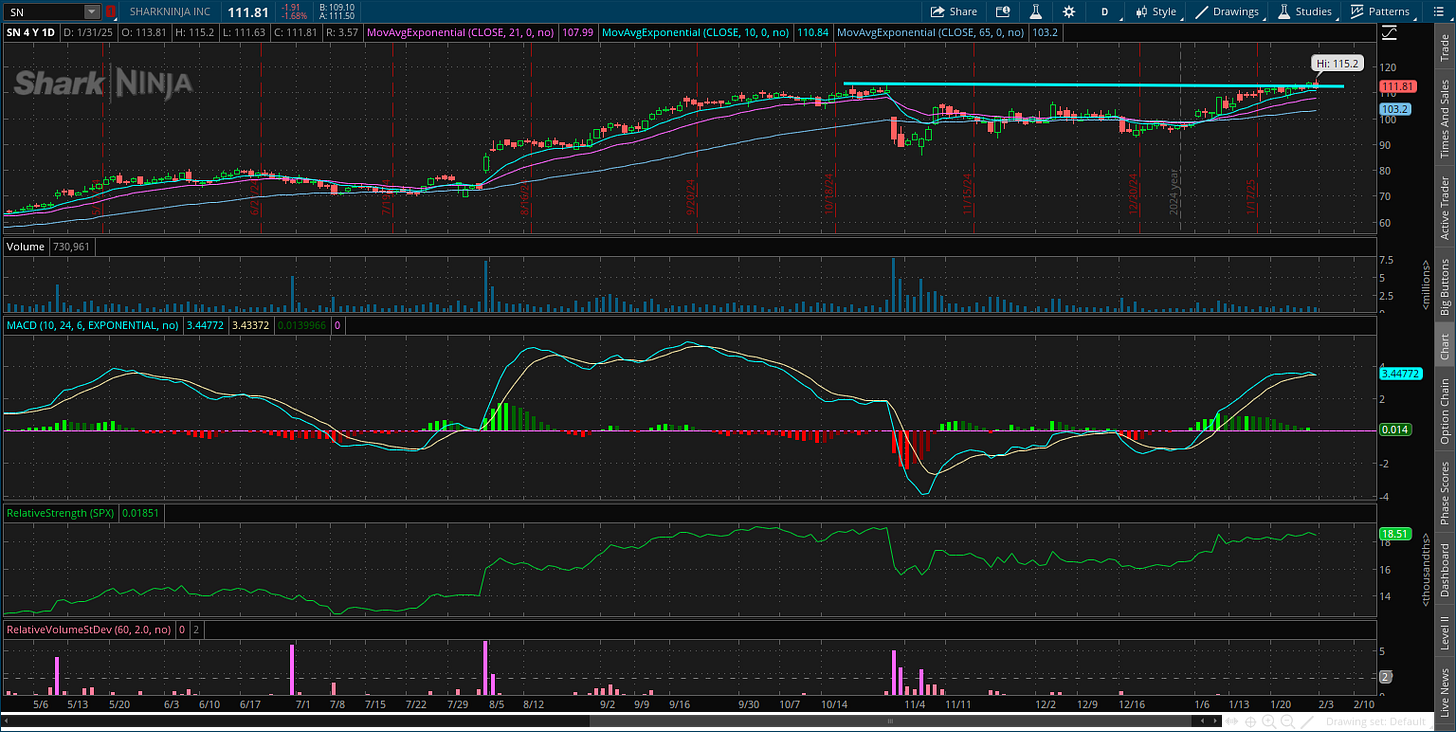Screen dimensions: 1456x732
Task: Click the RelativeStrength (SPX) study label
Action: (x=60, y=513)
